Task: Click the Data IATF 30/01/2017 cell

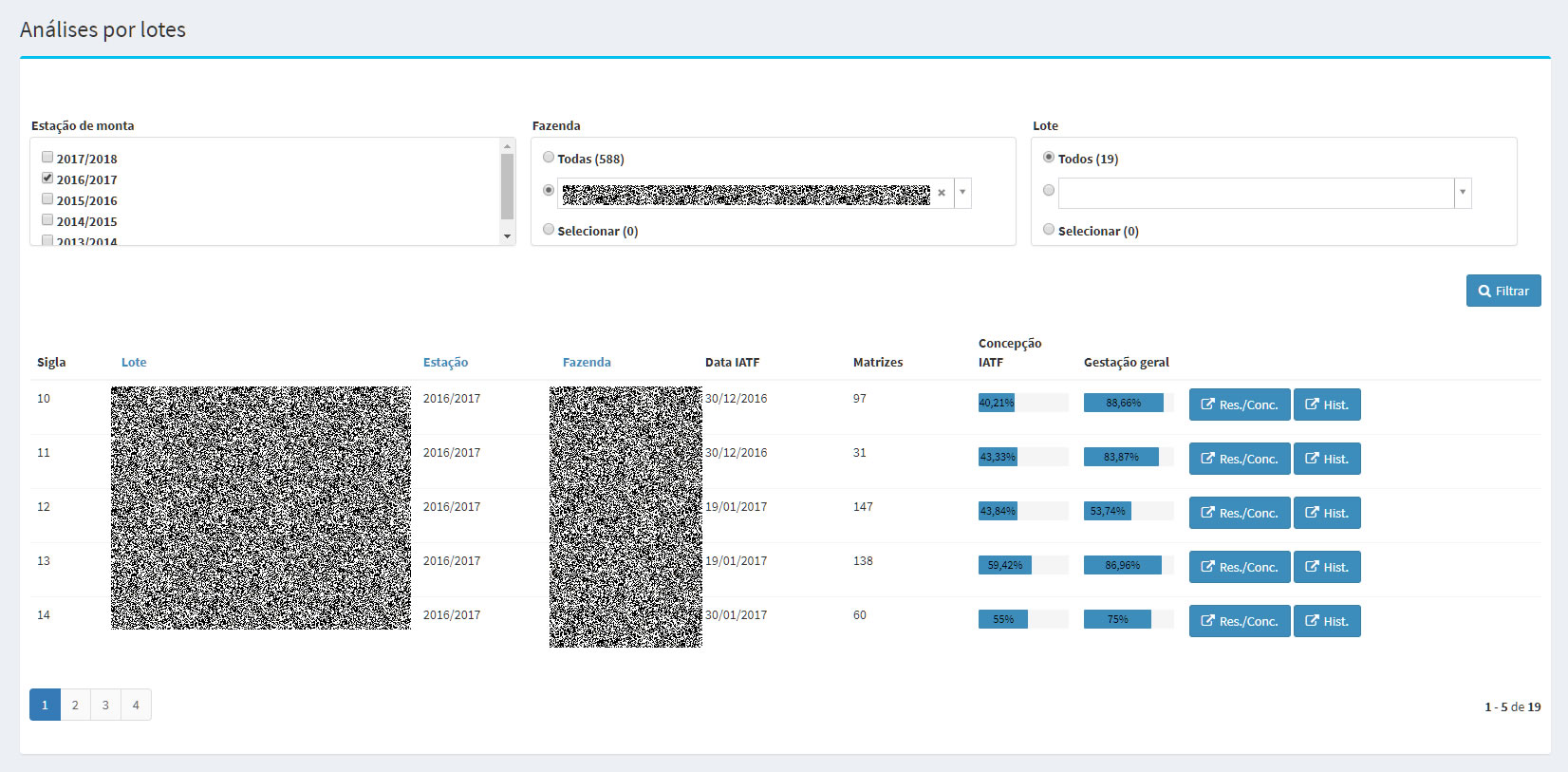Action: click(x=737, y=615)
